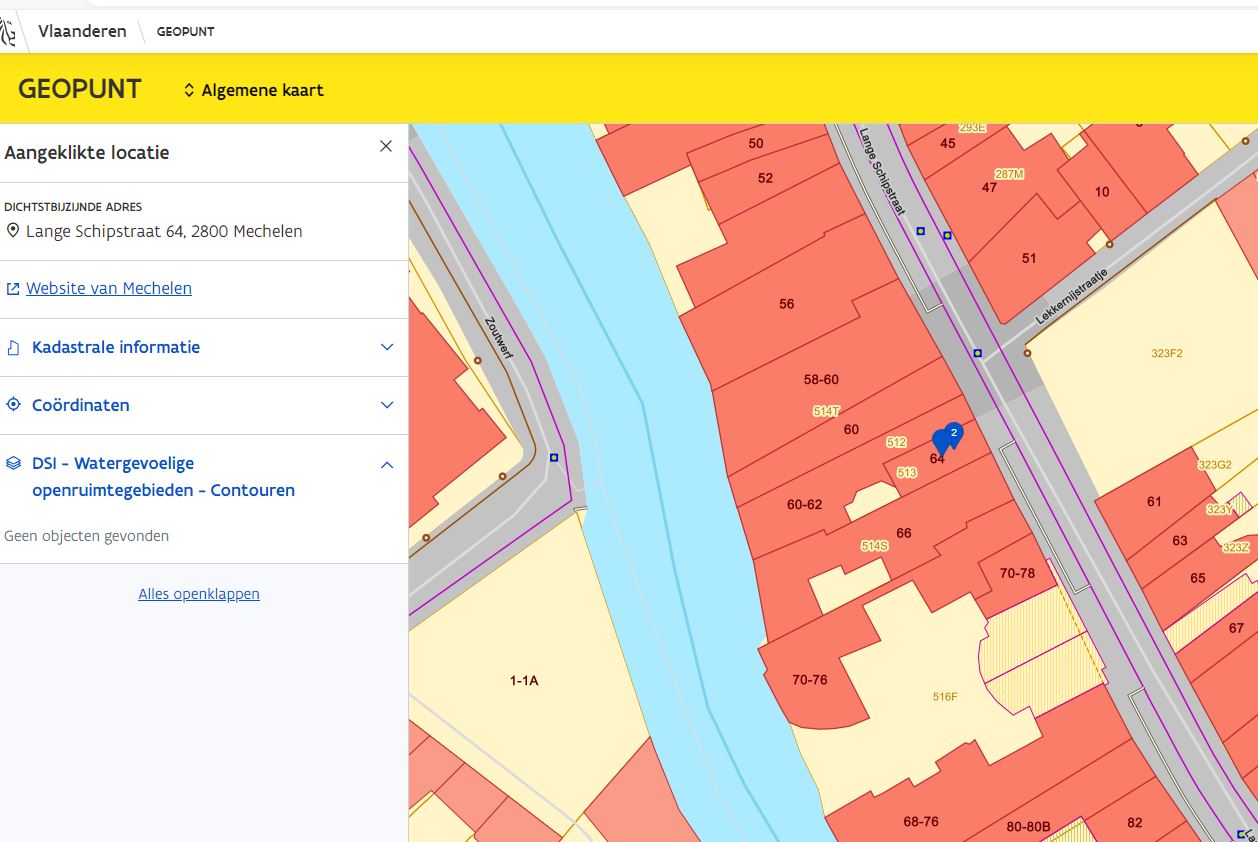The height and width of the screenshot is (842, 1258).
Task: Click the pin icon next to the address
Action: click(x=13, y=232)
